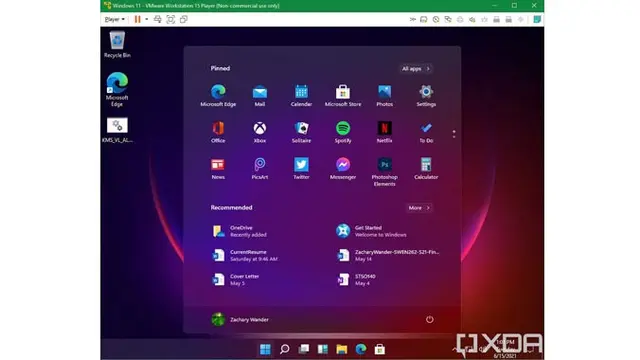Screen dimensions: 640x360
Task: Open the Photos app
Action: pos(384,96)
